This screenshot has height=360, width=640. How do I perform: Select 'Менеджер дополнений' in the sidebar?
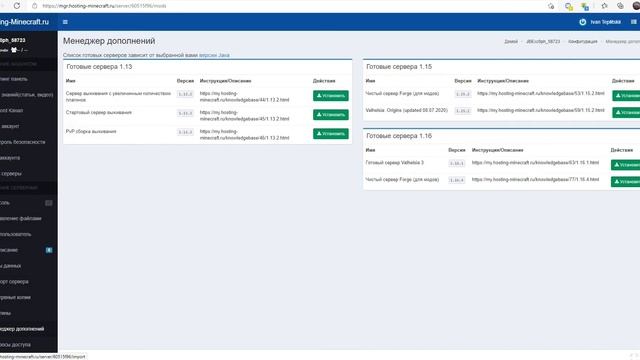[x=29, y=329]
